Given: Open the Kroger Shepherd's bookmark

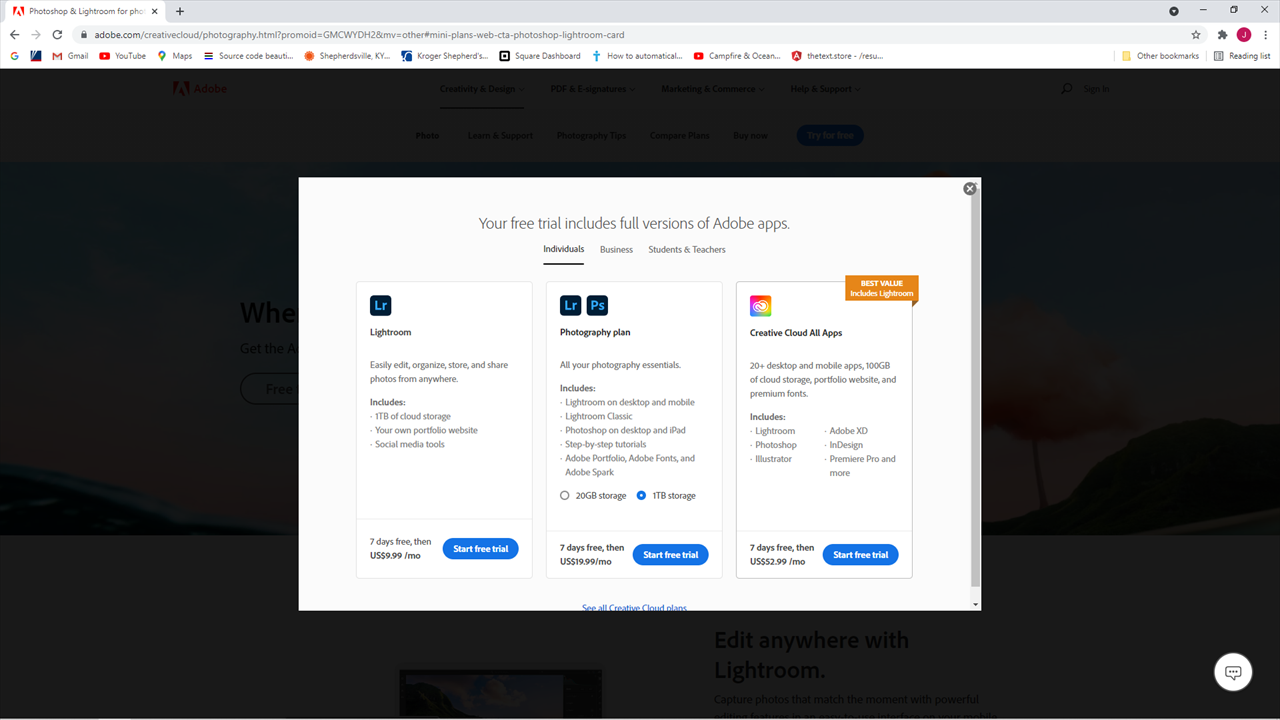Looking at the screenshot, I should tap(445, 56).
